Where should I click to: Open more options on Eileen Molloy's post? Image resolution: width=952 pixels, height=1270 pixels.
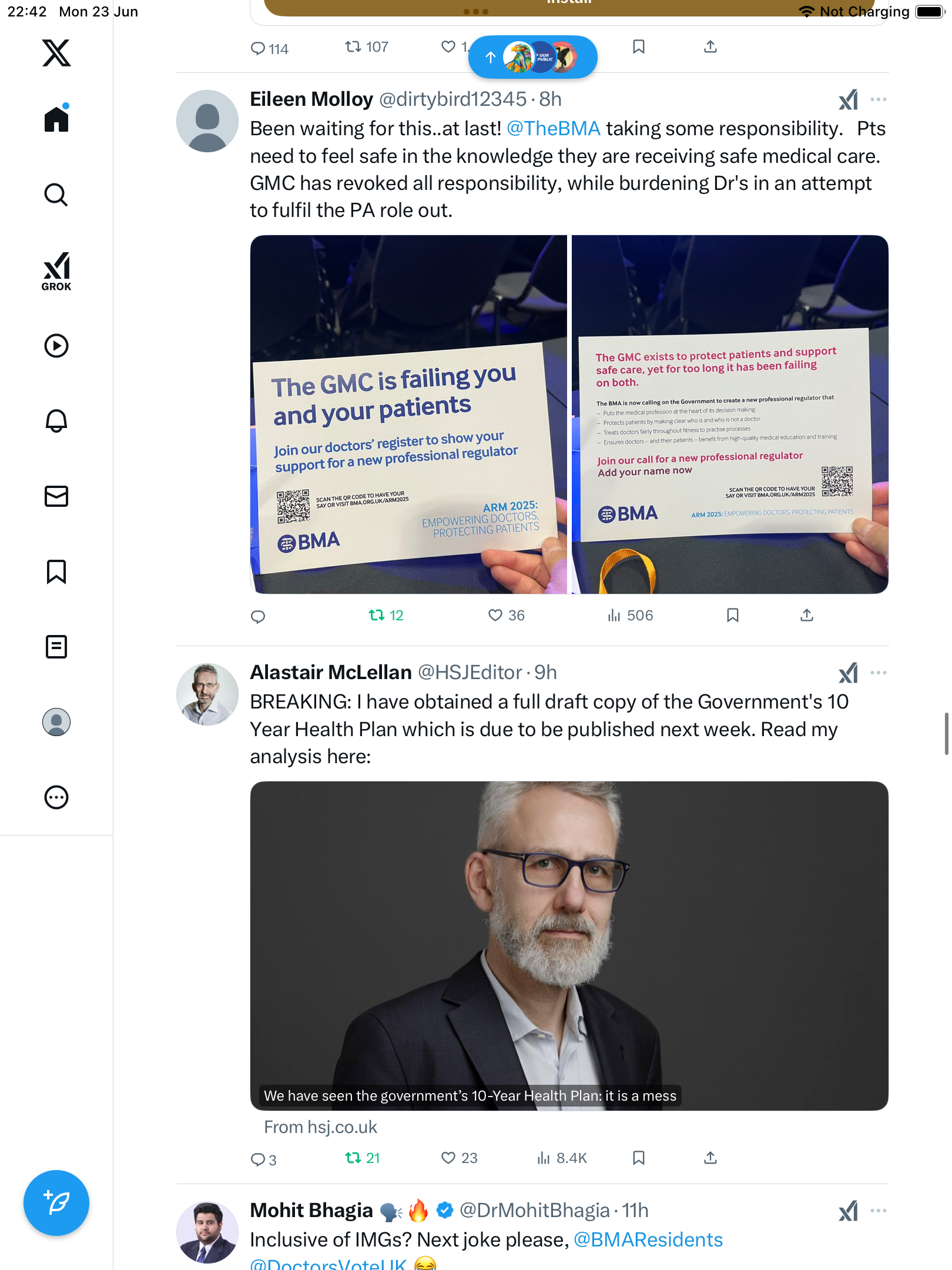pos(878,99)
